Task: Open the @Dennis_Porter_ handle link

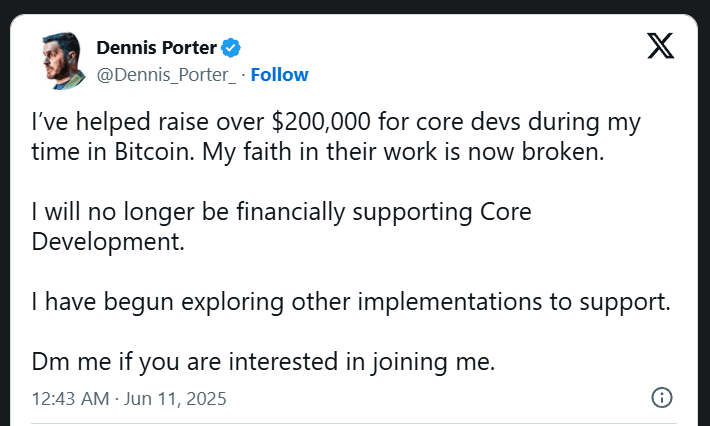Action: pyautogui.click(x=166, y=74)
